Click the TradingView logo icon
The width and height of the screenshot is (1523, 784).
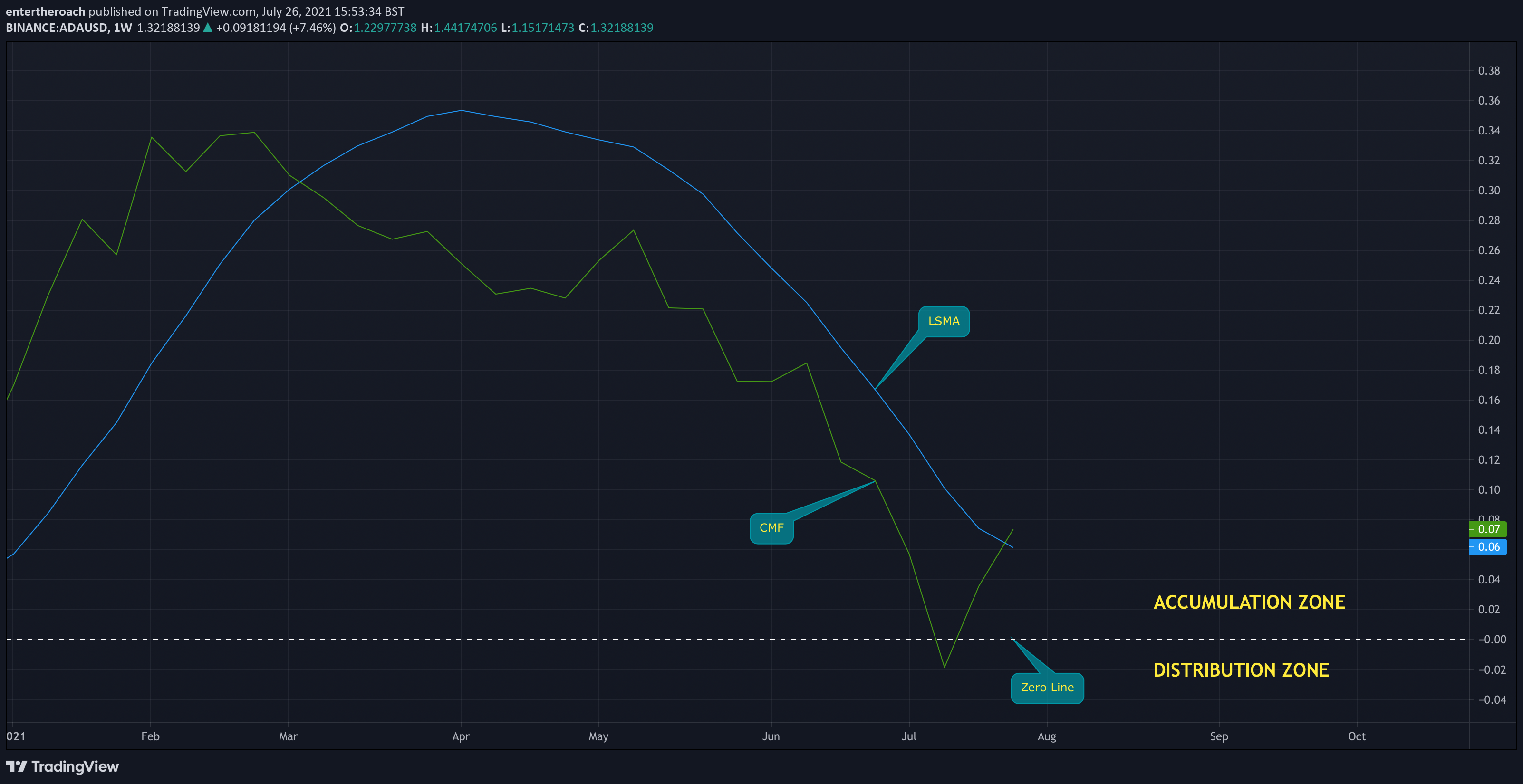(x=16, y=766)
